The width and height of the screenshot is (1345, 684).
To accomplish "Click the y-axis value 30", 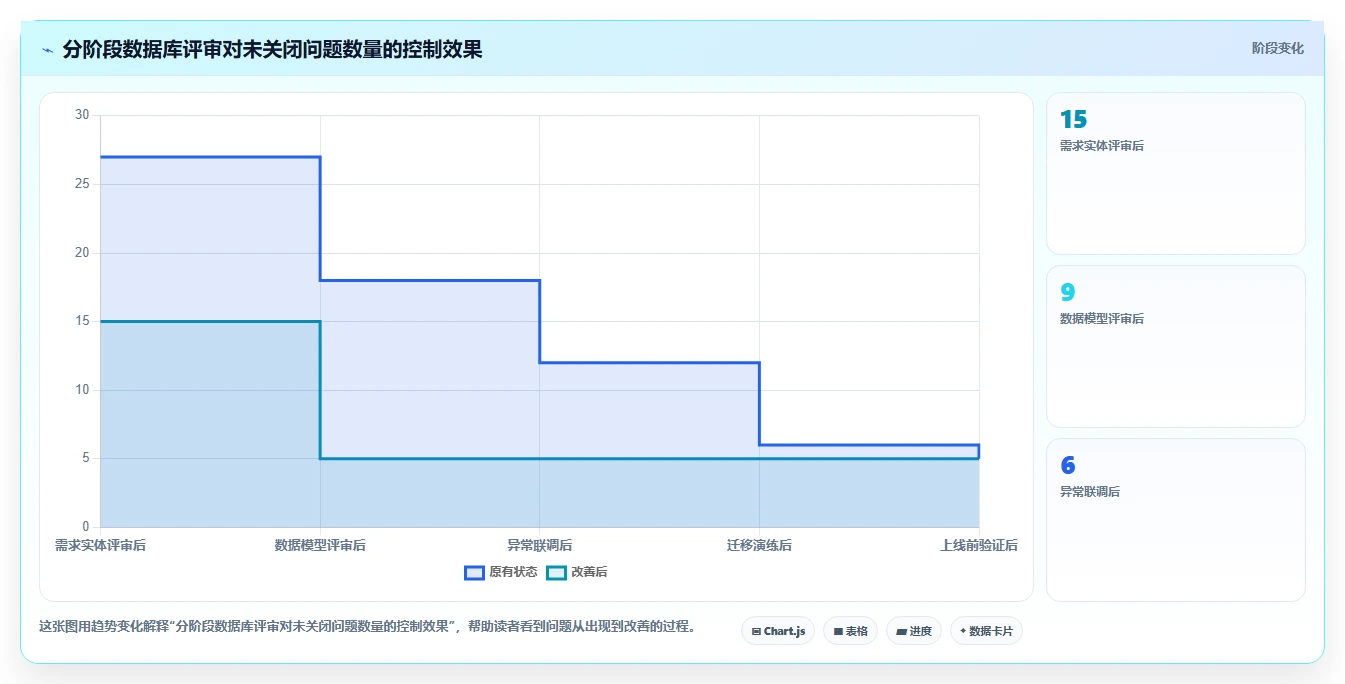I will [82, 115].
